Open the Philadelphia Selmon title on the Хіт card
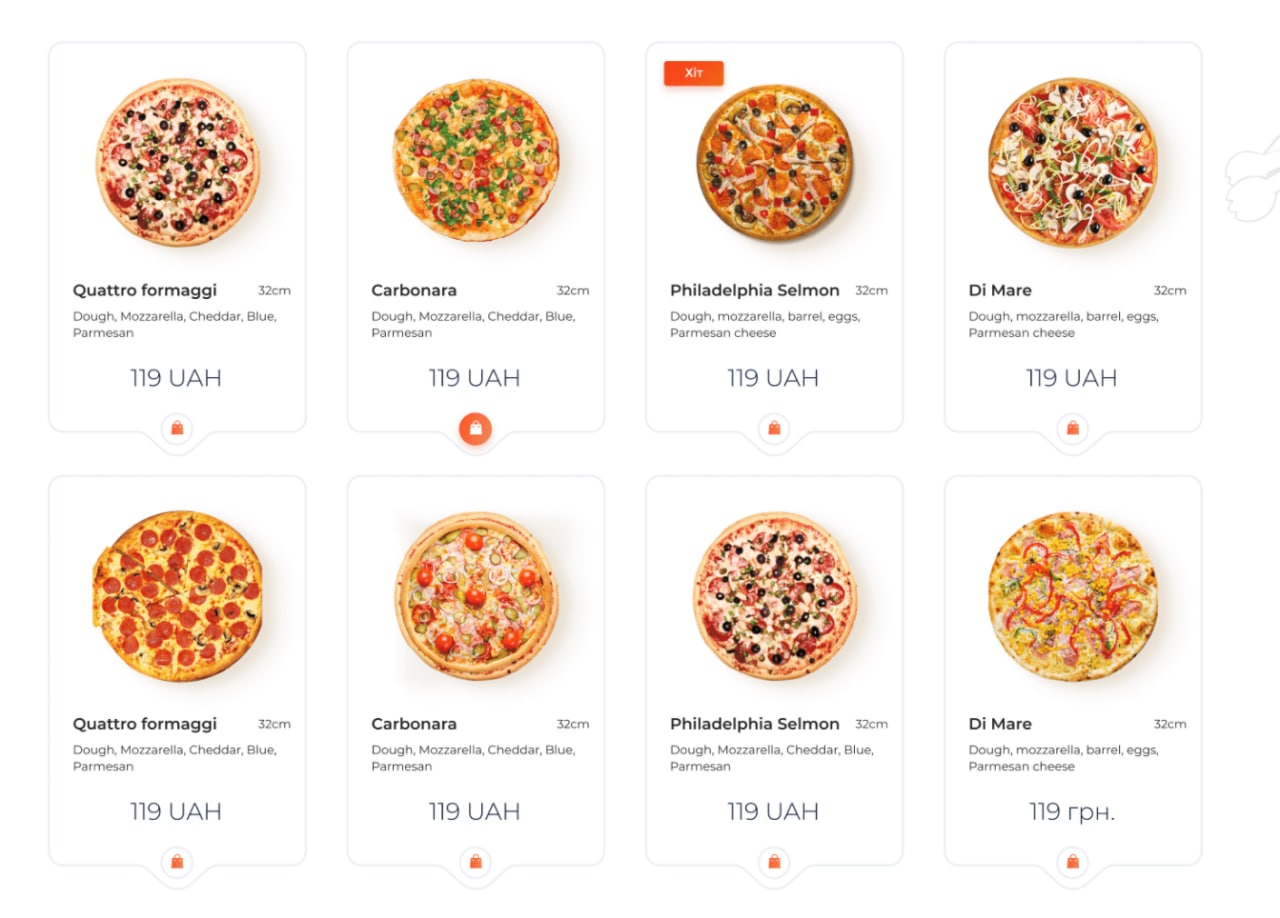 tap(754, 290)
